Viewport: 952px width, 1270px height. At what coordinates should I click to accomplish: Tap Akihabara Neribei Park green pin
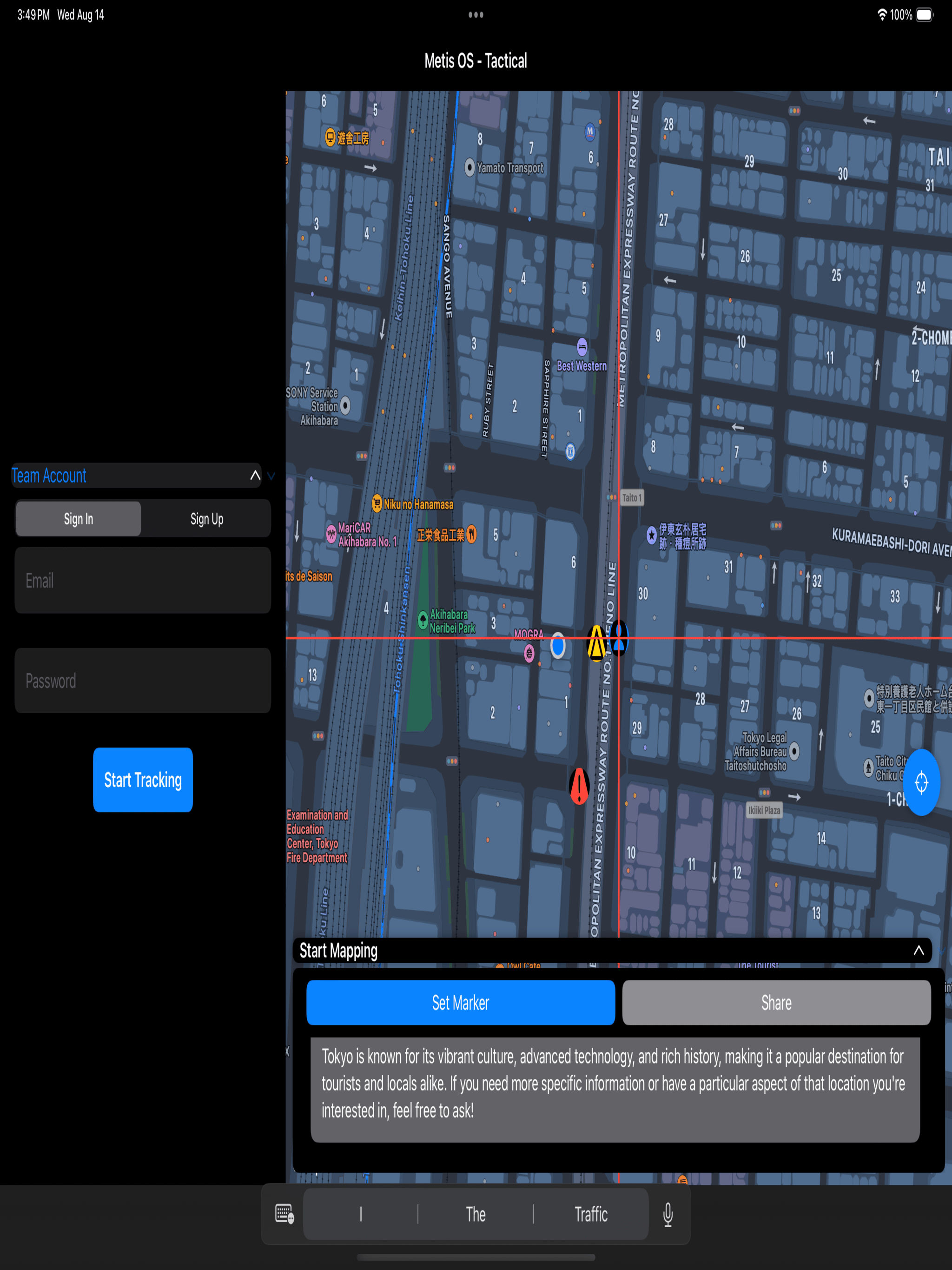click(423, 621)
